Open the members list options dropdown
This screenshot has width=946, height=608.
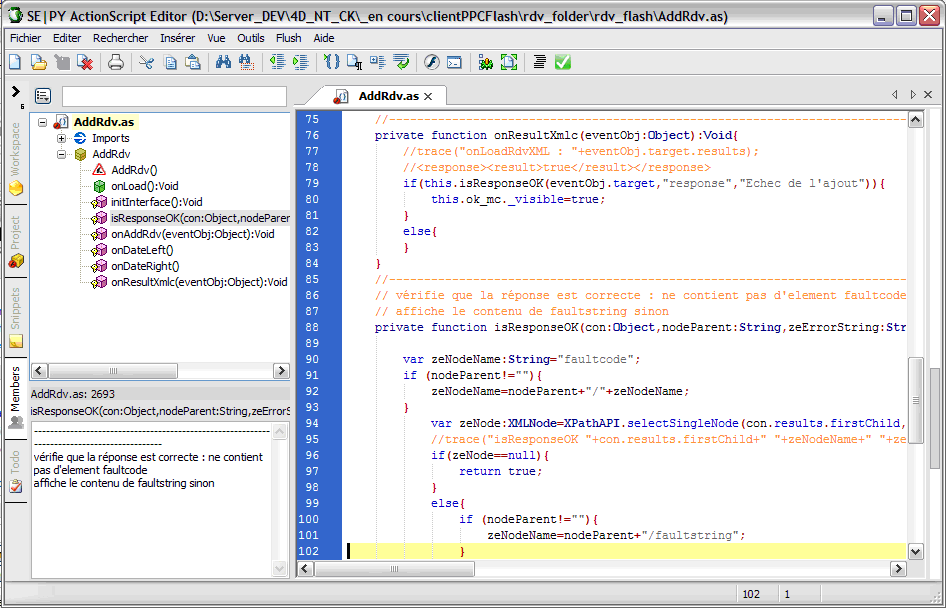pyautogui.click(x=43, y=96)
